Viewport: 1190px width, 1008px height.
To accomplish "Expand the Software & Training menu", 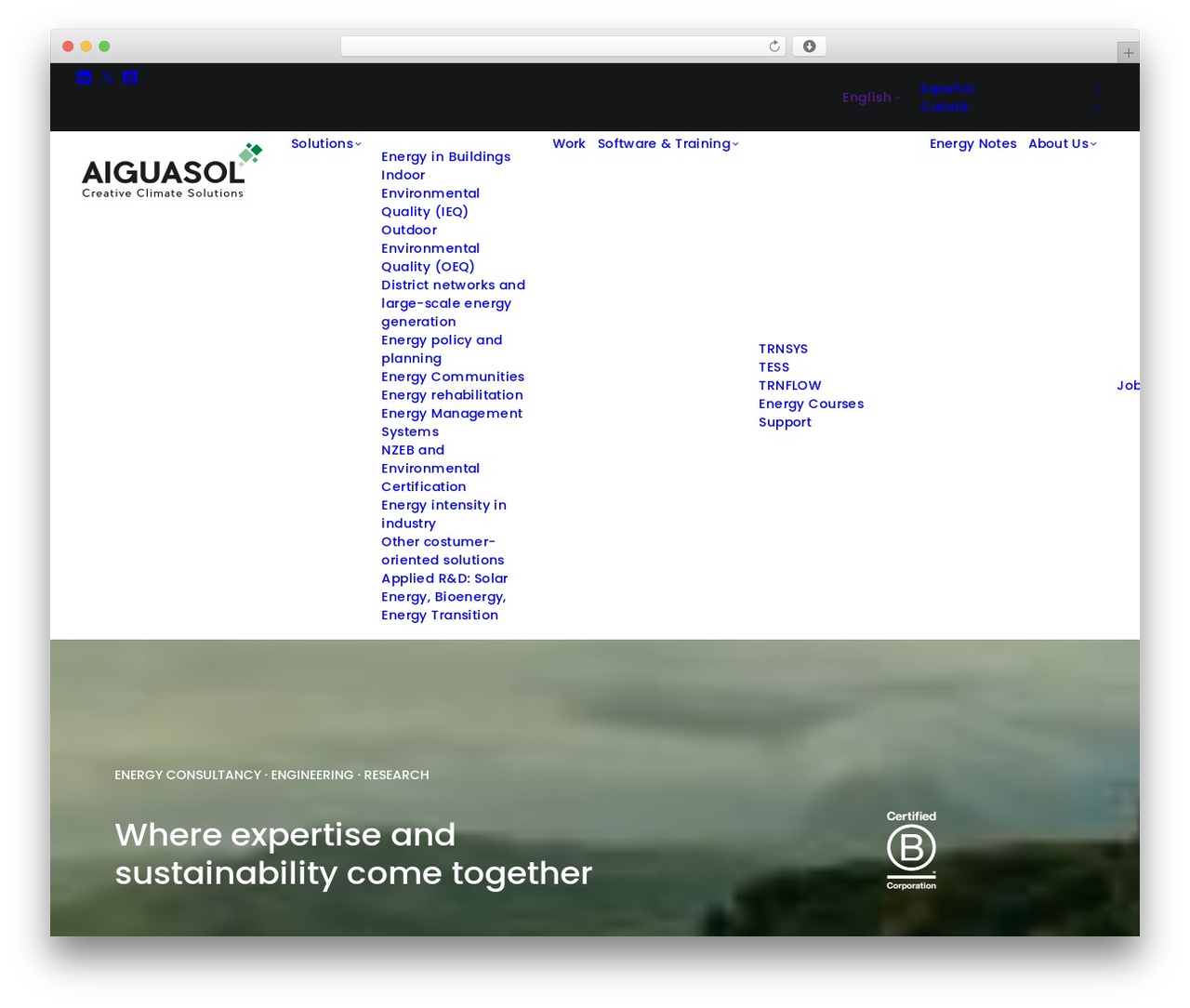I will (x=668, y=143).
